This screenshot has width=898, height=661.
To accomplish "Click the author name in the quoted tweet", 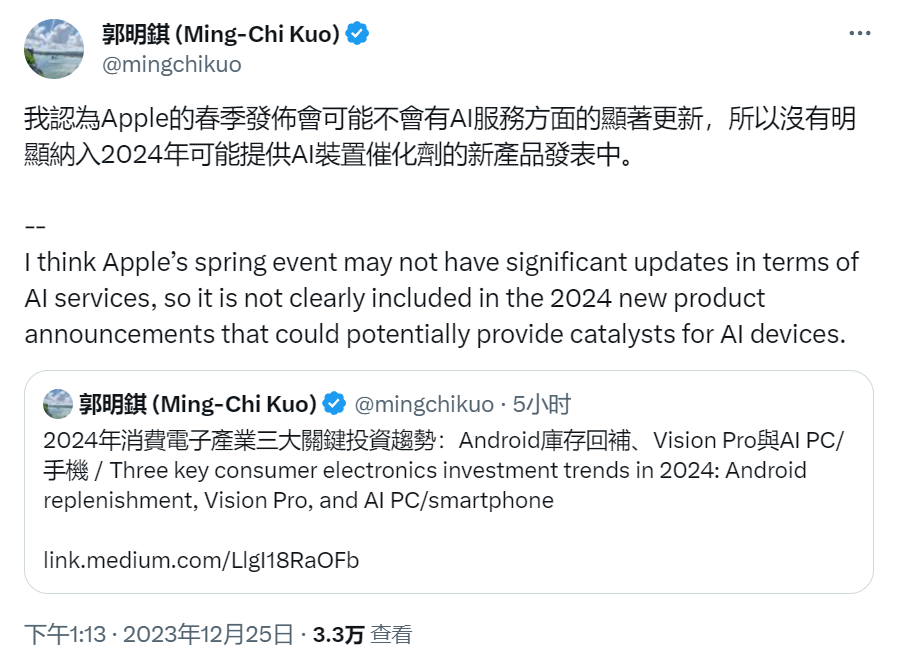I will point(197,404).
